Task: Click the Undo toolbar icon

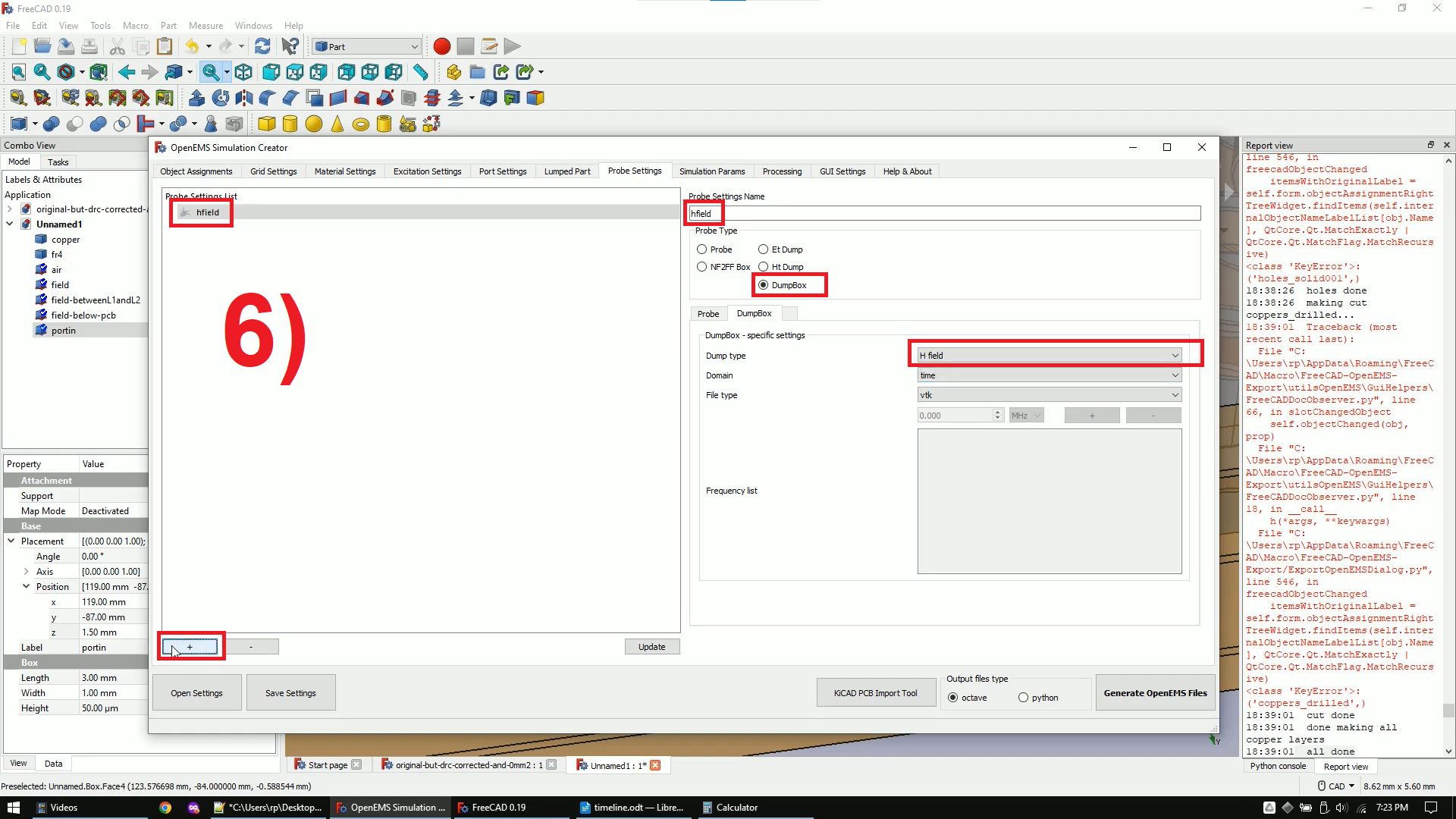Action: coord(192,46)
